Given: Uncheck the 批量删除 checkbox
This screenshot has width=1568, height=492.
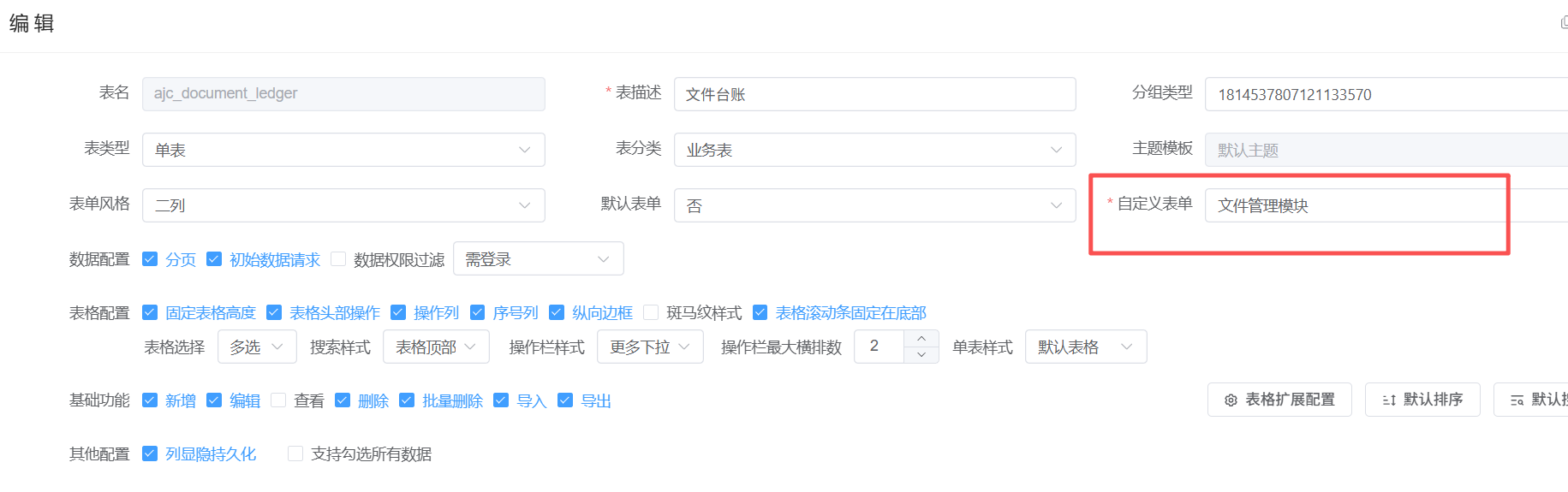Looking at the screenshot, I should coord(407,400).
